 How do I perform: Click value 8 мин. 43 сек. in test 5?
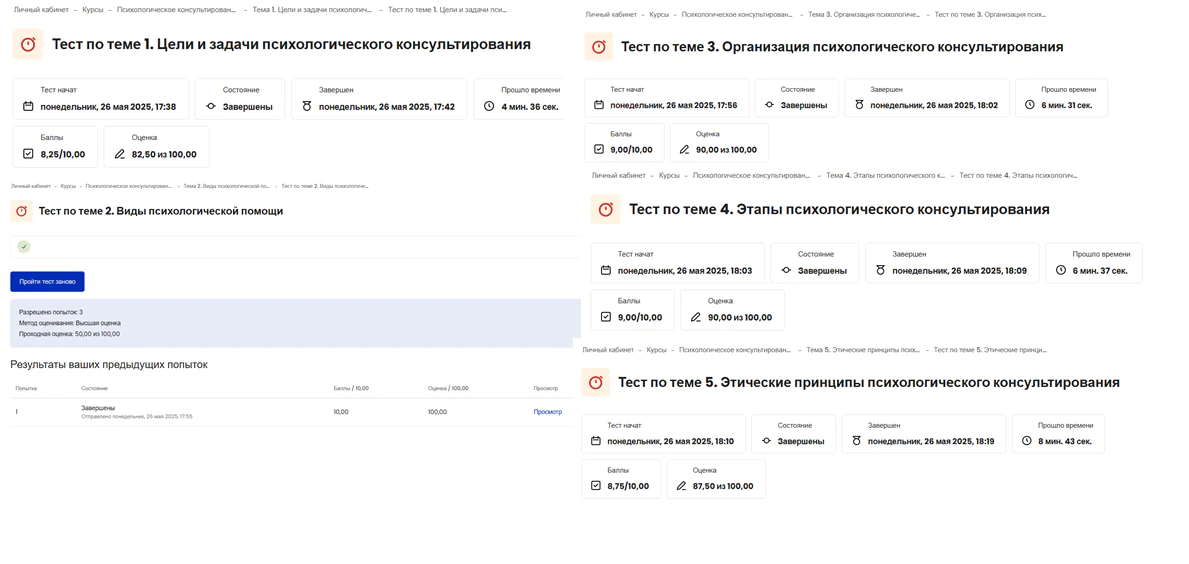click(1065, 440)
